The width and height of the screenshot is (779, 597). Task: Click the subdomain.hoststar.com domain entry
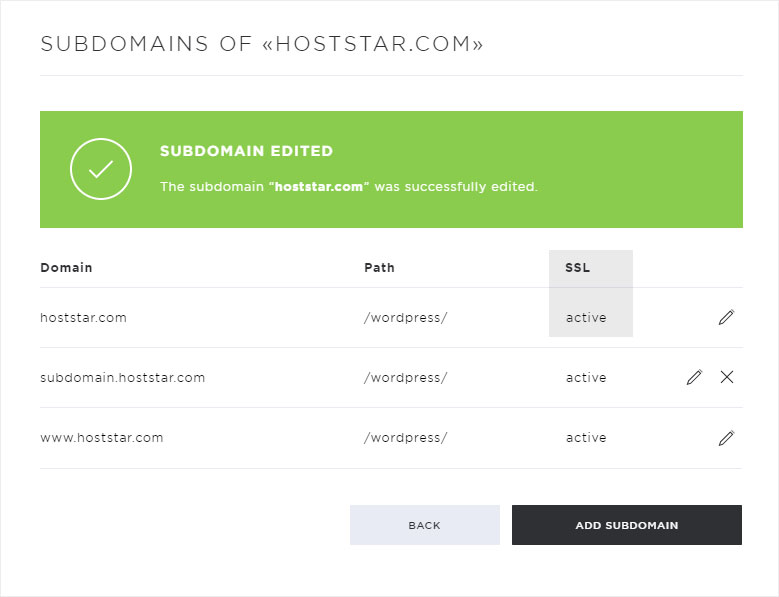pos(123,378)
